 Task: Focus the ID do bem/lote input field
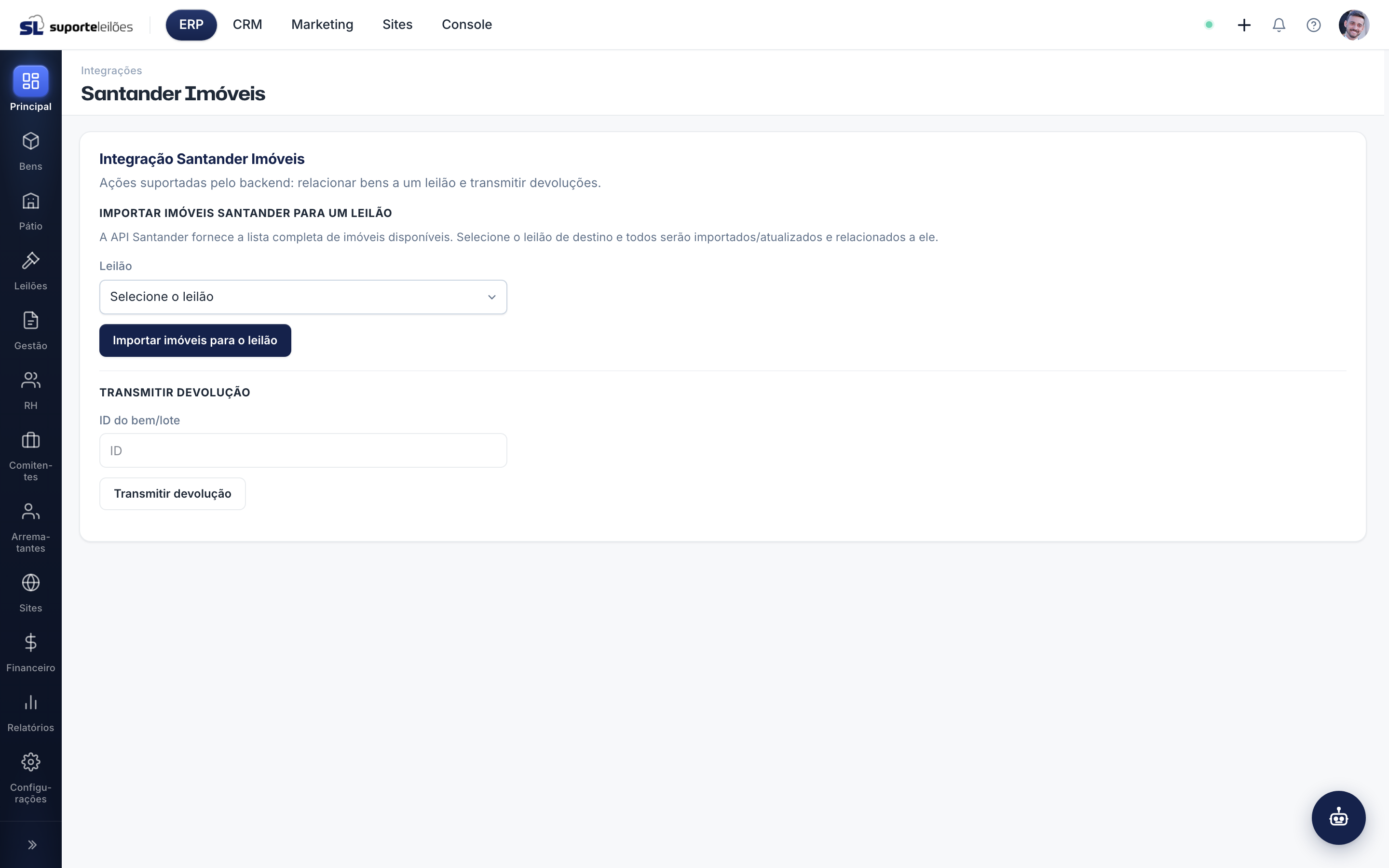303,451
